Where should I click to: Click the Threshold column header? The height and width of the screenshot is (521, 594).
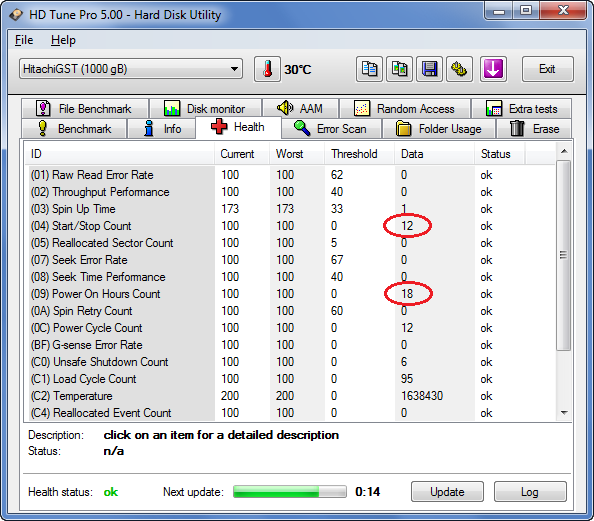point(359,154)
